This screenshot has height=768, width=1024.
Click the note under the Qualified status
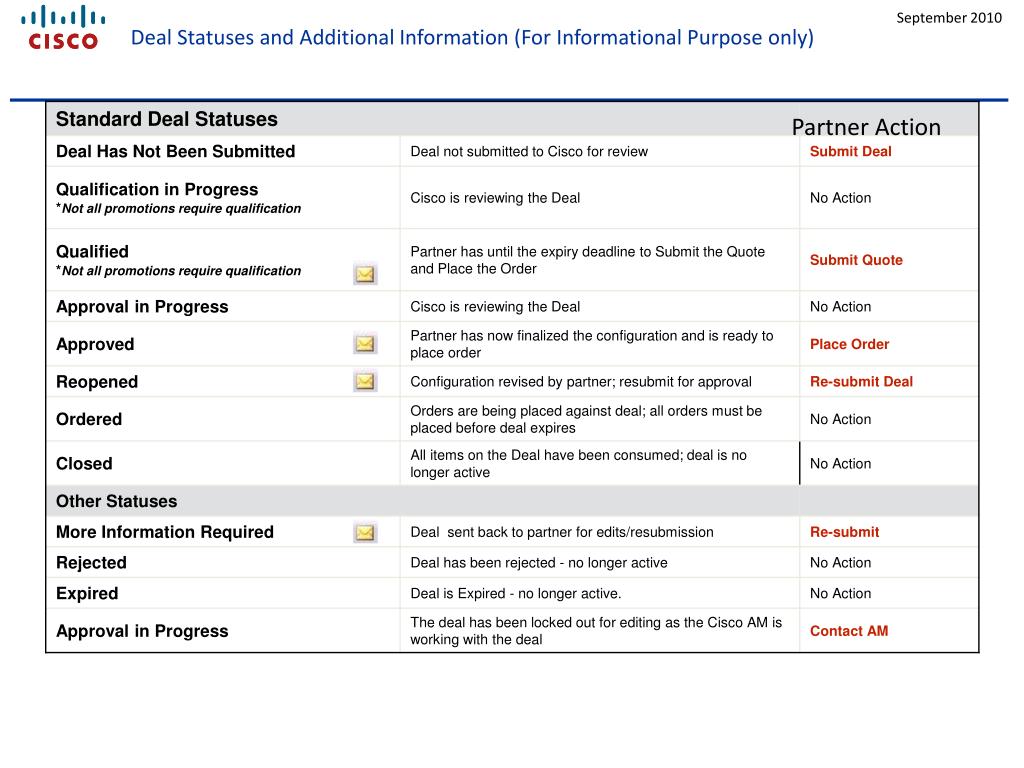pyautogui.click(x=178, y=270)
